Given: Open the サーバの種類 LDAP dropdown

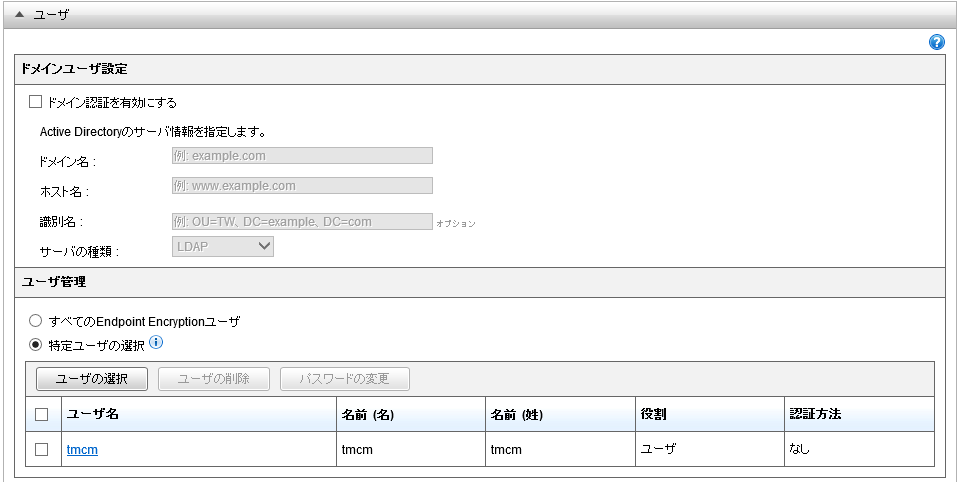Looking at the screenshot, I should [223, 246].
